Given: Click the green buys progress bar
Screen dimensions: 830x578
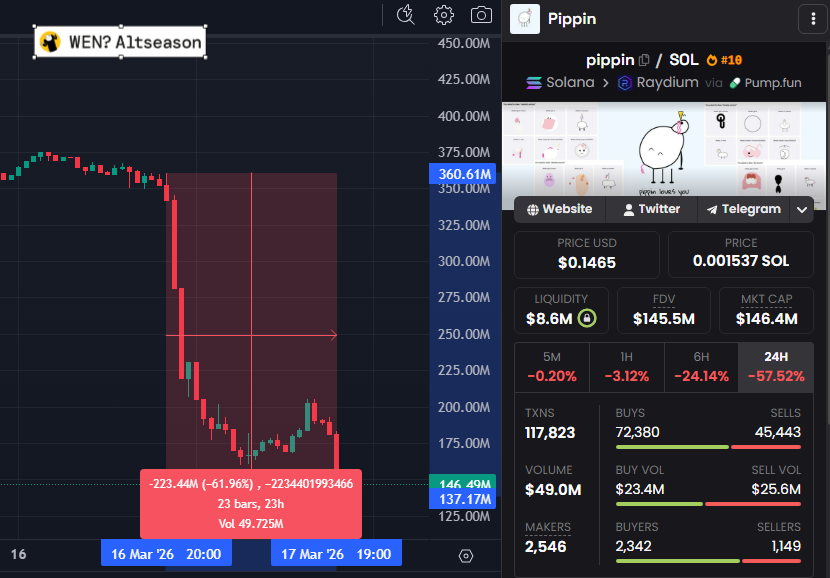Looking at the screenshot, I should pos(672,447).
